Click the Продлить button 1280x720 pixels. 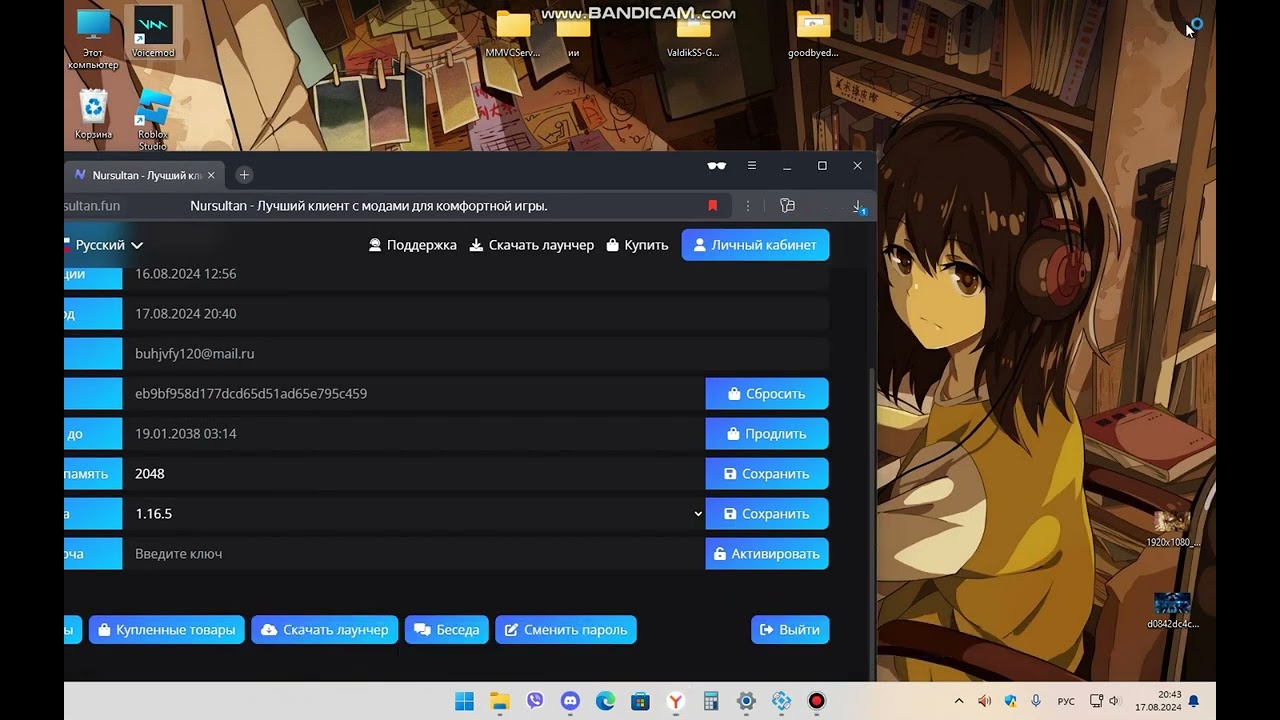(x=767, y=434)
